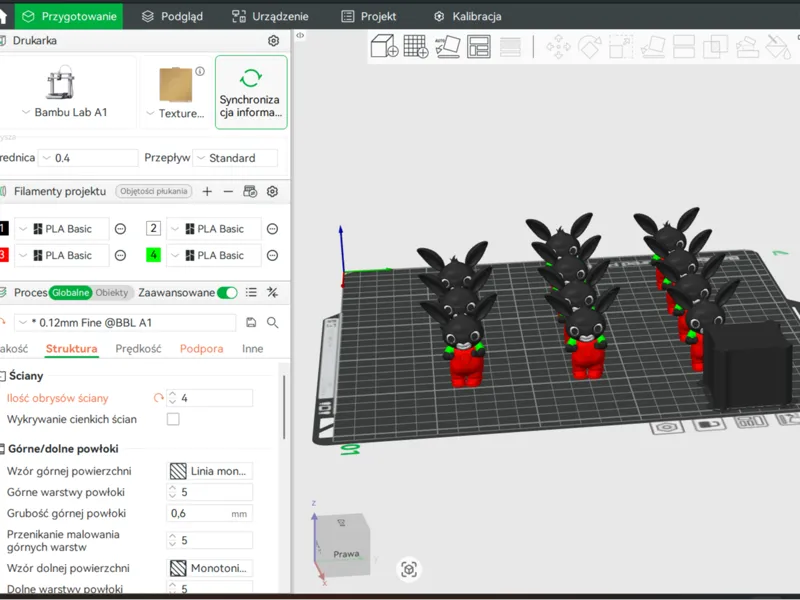The width and height of the screenshot is (800, 600).
Task: Edit filament 1 preset with round icon
Action: pos(120,229)
